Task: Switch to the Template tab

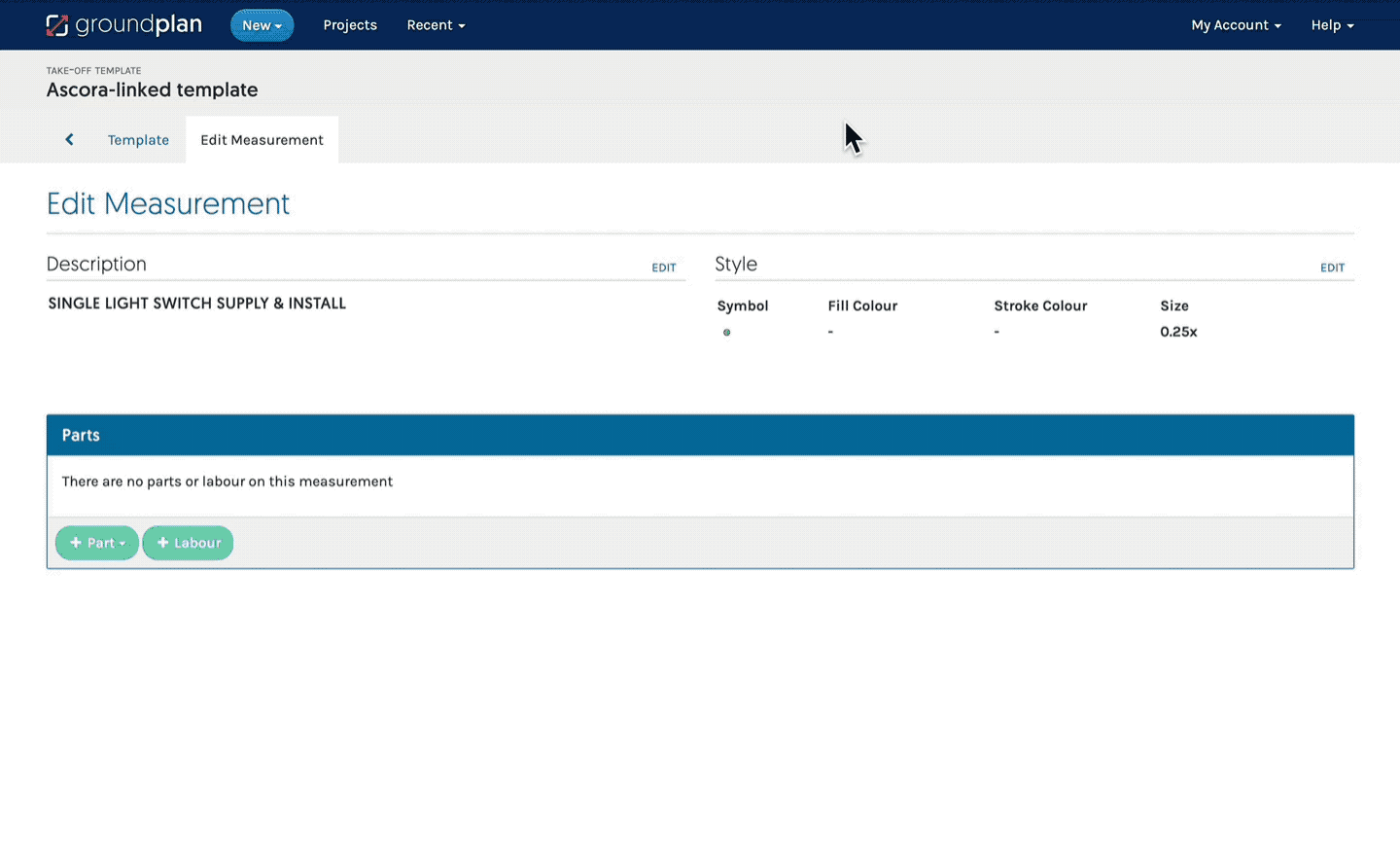Action: [x=138, y=140]
